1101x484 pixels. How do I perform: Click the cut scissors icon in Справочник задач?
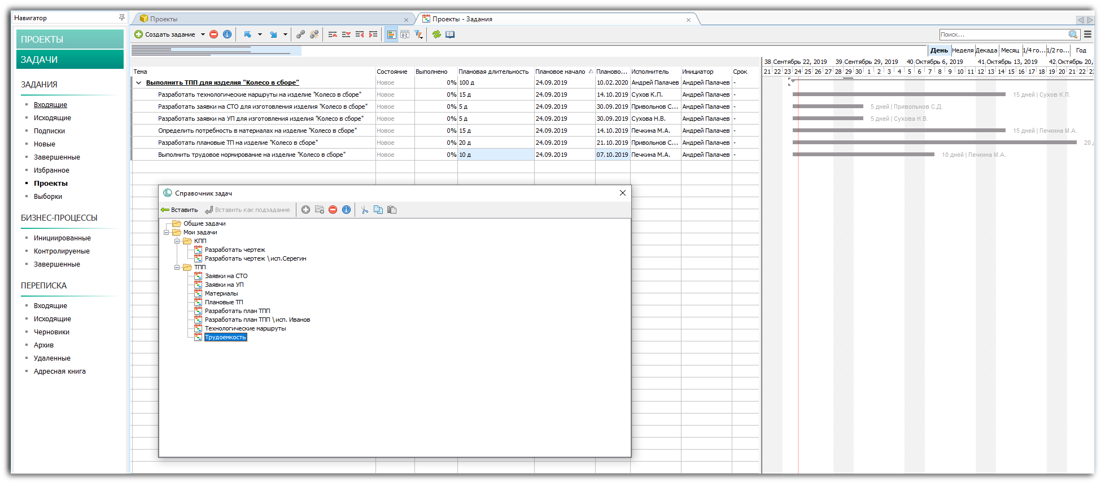pos(364,210)
